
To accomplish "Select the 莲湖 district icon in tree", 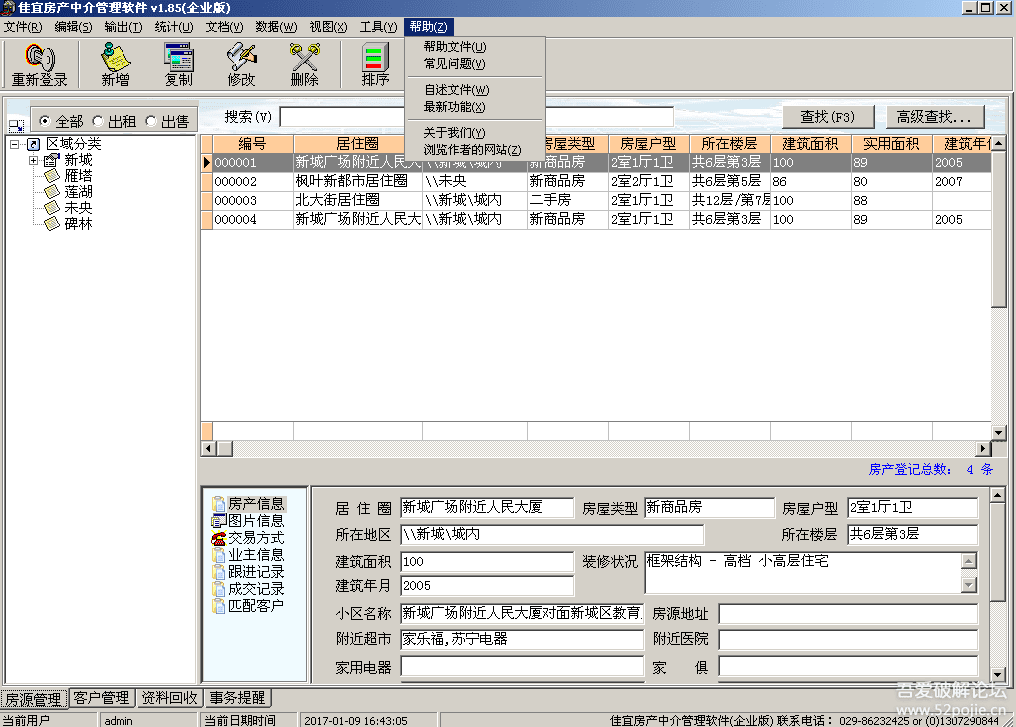I will tap(52, 192).
